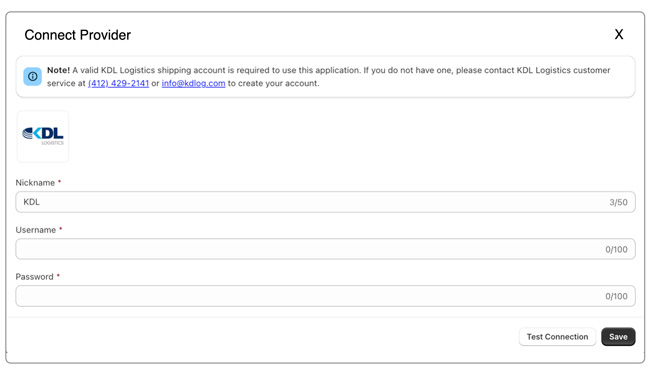Call link (412) 429-2141
This screenshot has height=378, width=650.
(x=118, y=83)
